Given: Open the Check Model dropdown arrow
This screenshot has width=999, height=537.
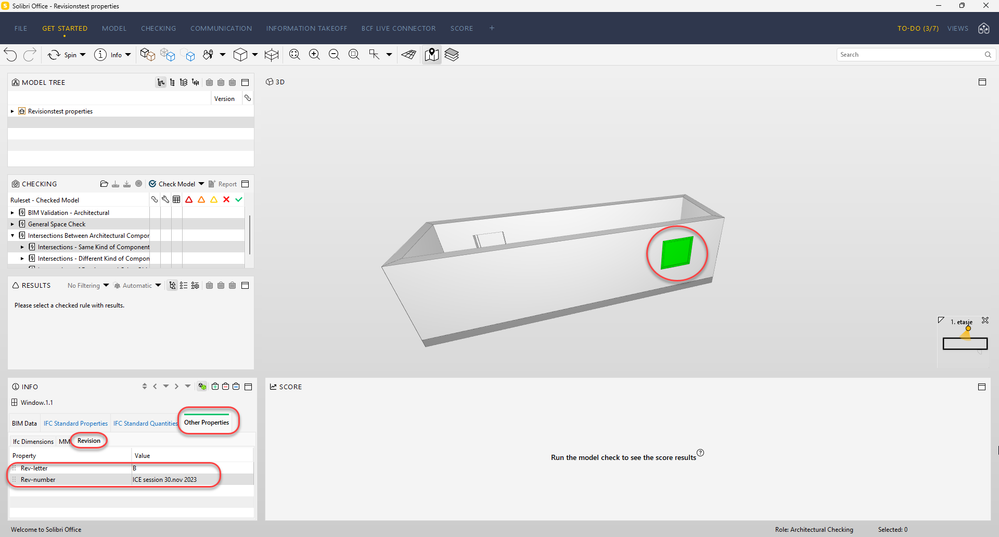Looking at the screenshot, I should point(201,183).
